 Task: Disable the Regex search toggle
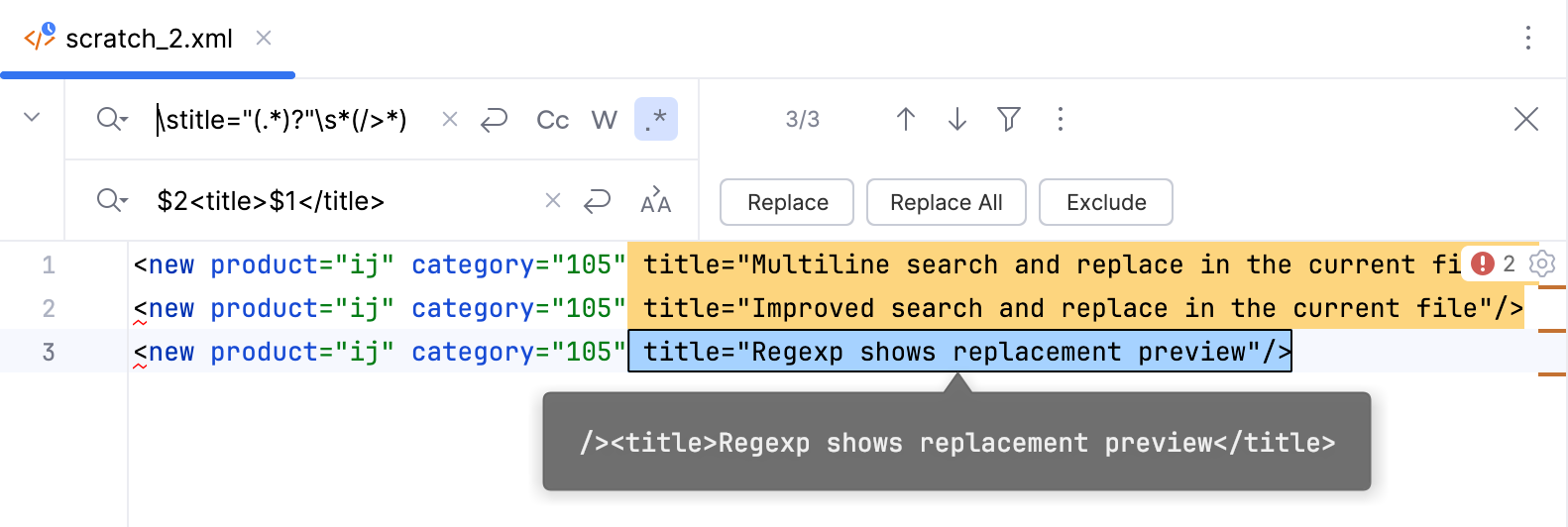655,120
